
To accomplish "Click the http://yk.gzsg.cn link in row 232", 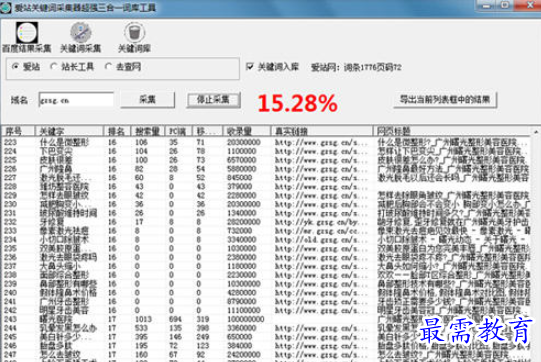I will 321,222.
